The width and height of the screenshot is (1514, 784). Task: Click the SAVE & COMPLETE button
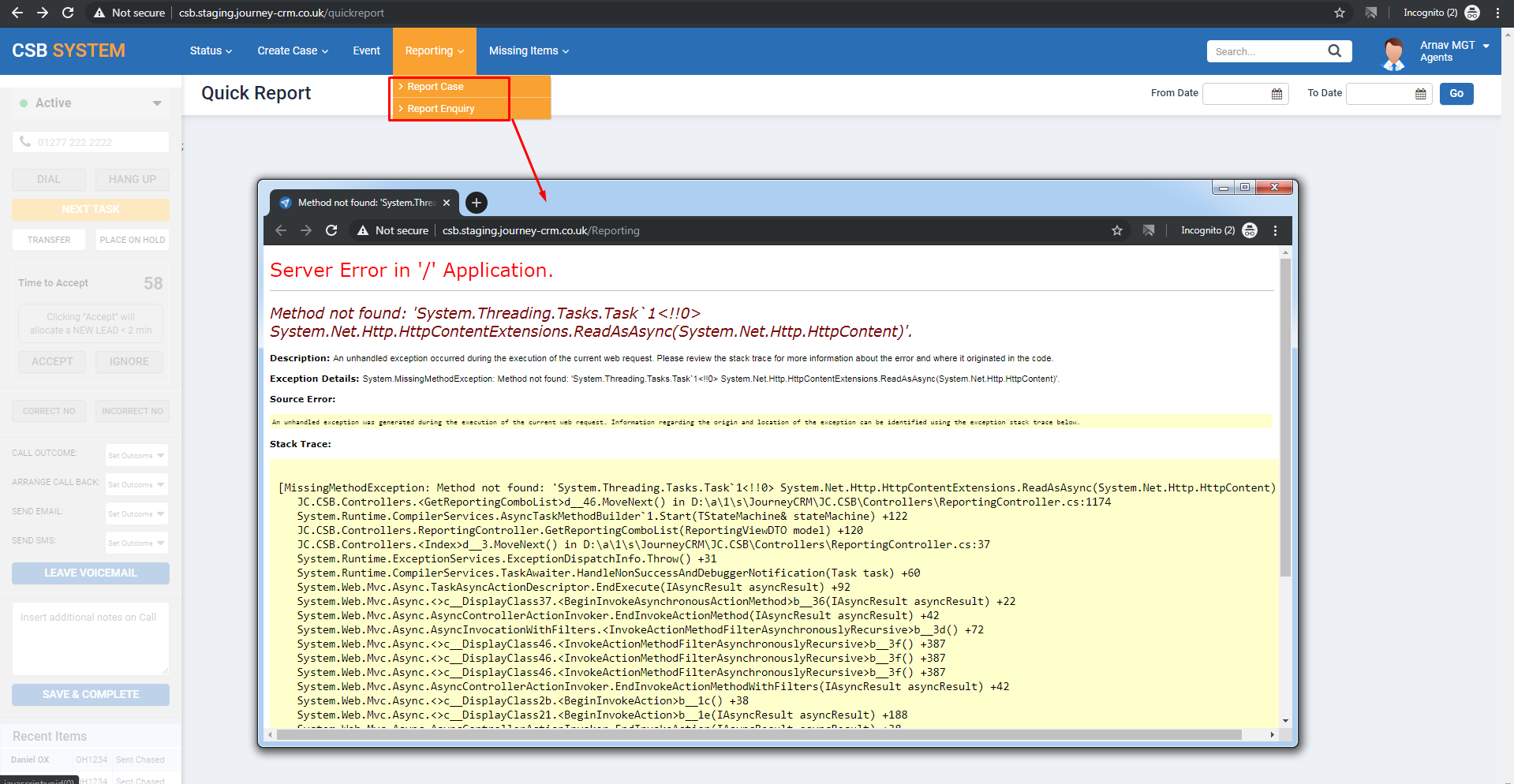coord(91,694)
